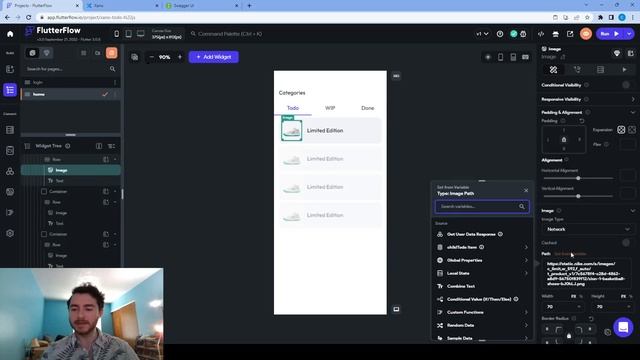
Task: Select the desktop canvas device icon
Action: (141, 34)
